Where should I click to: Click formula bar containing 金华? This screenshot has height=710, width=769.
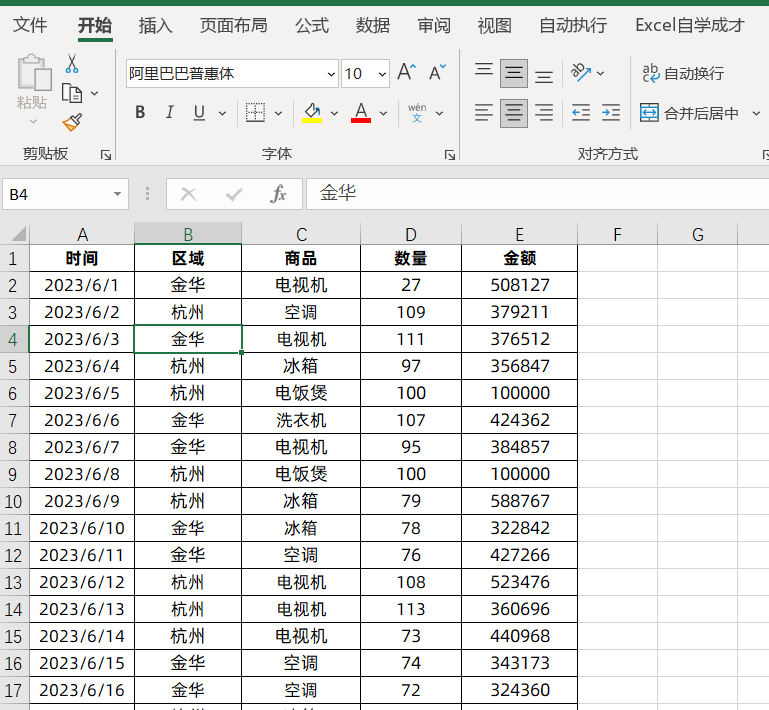click(538, 194)
